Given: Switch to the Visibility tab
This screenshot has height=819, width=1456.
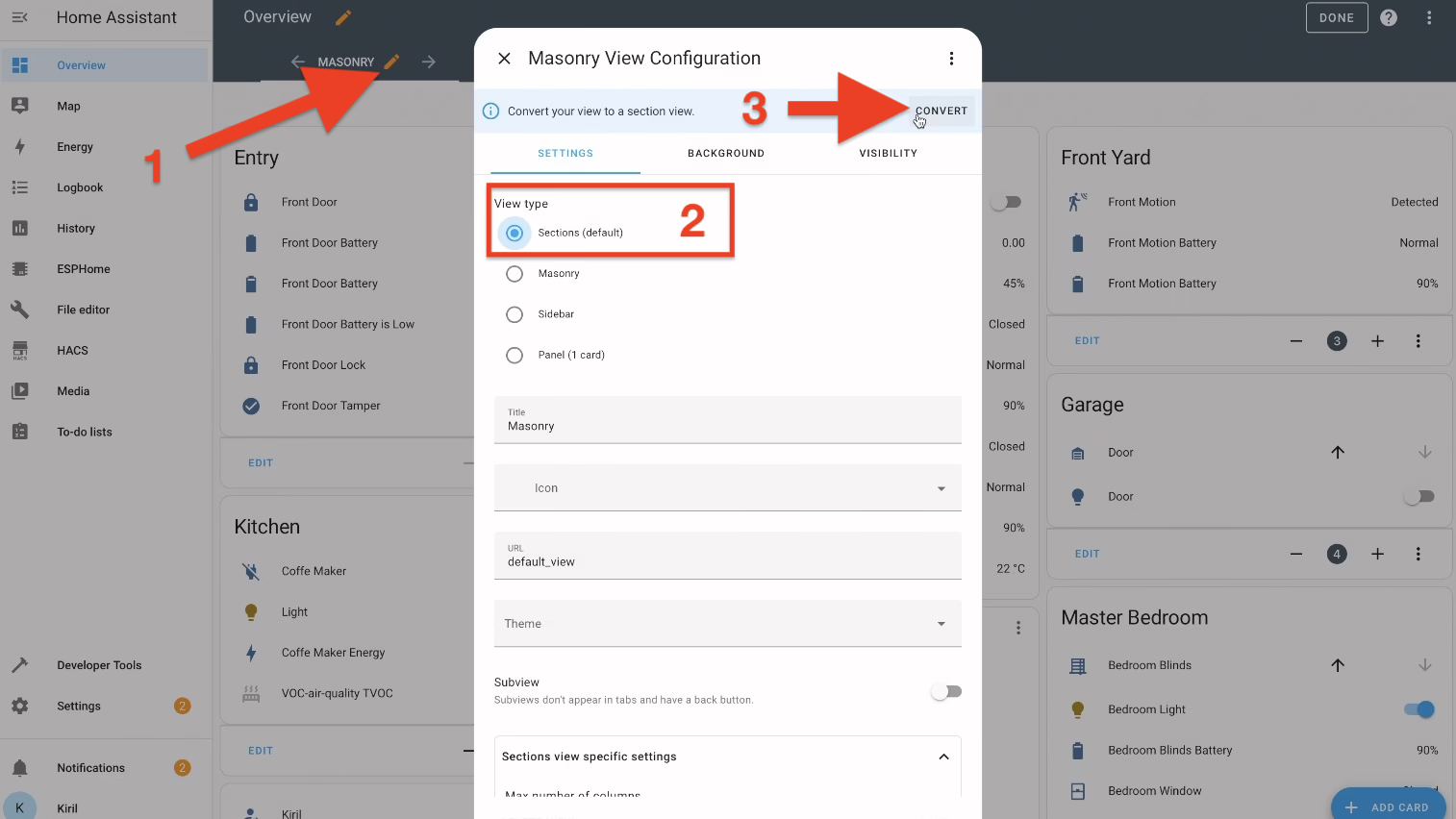Looking at the screenshot, I should click(x=889, y=154).
